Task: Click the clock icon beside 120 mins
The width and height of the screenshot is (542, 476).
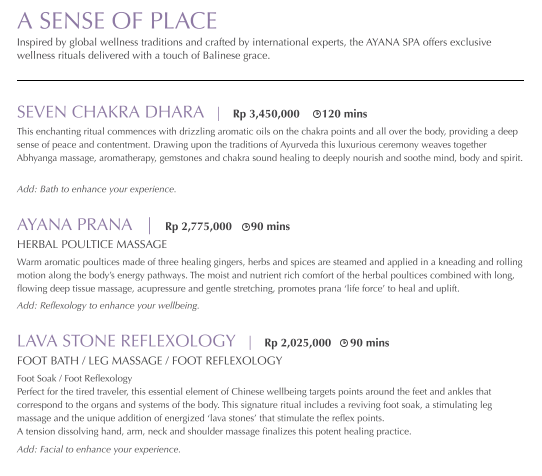Action: (x=317, y=114)
